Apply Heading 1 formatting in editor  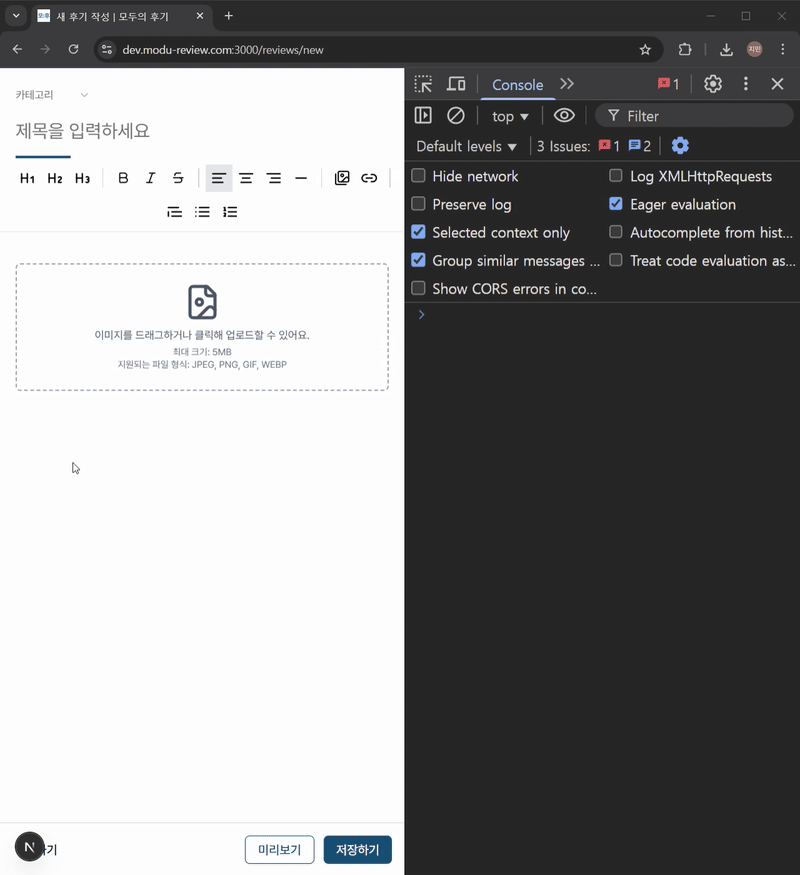point(27,179)
